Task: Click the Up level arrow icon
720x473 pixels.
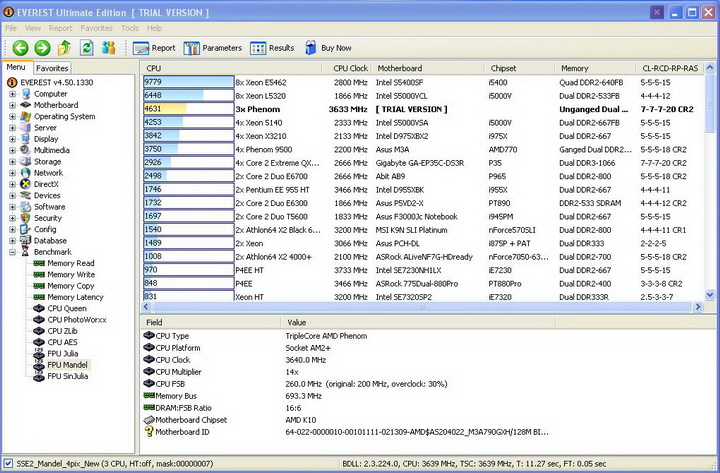Action: [x=64, y=48]
